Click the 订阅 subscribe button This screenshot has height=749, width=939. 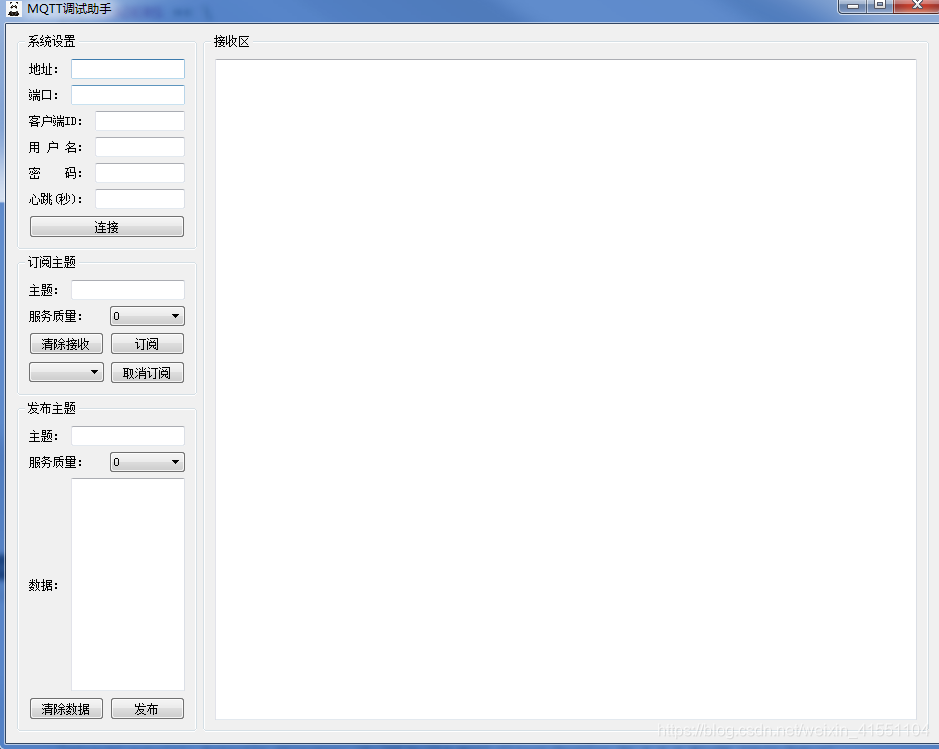pyautogui.click(x=147, y=344)
